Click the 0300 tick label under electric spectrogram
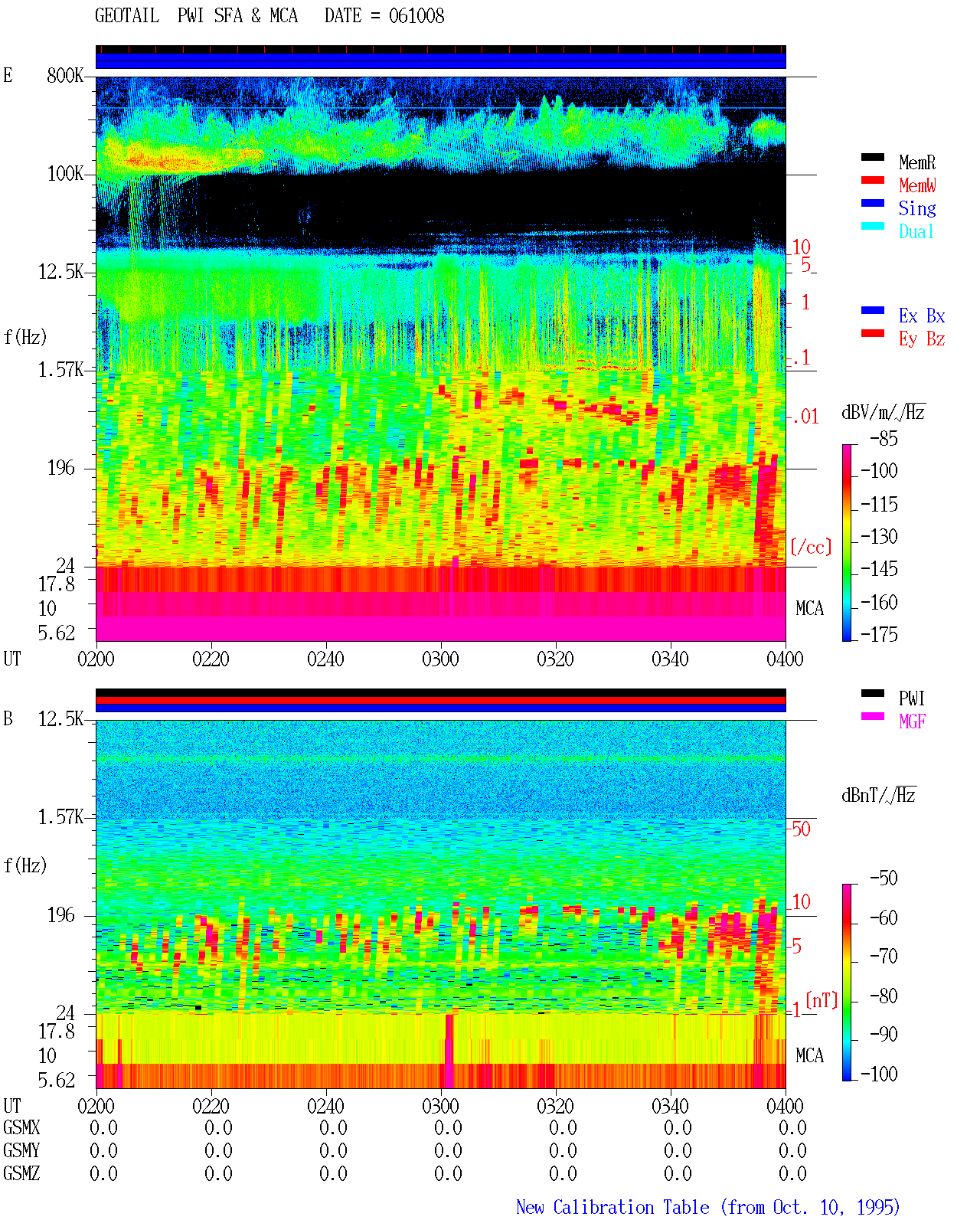980x1220 pixels. (440, 659)
